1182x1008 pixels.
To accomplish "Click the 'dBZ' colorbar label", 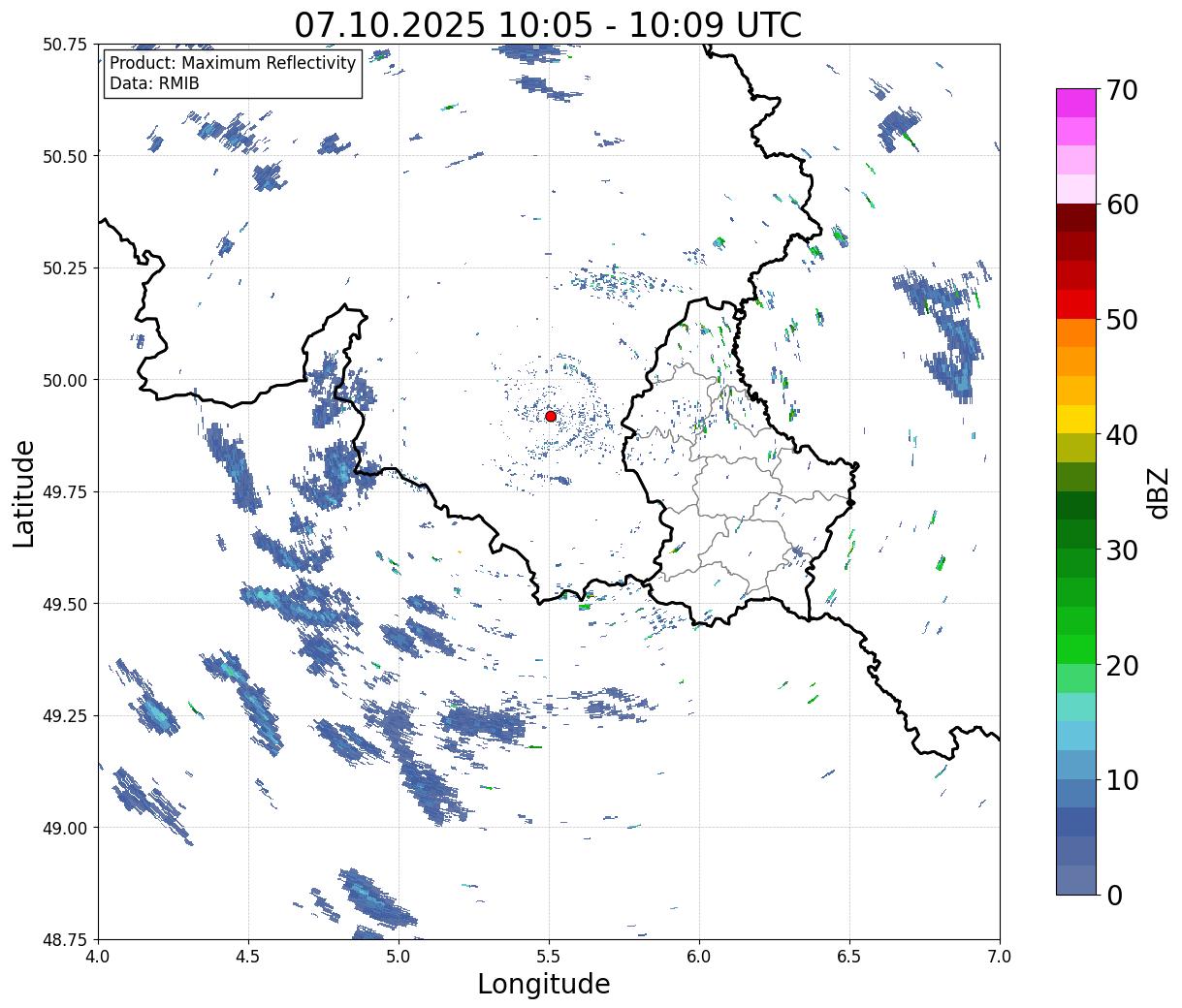I will pyautogui.click(x=1158, y=492).
